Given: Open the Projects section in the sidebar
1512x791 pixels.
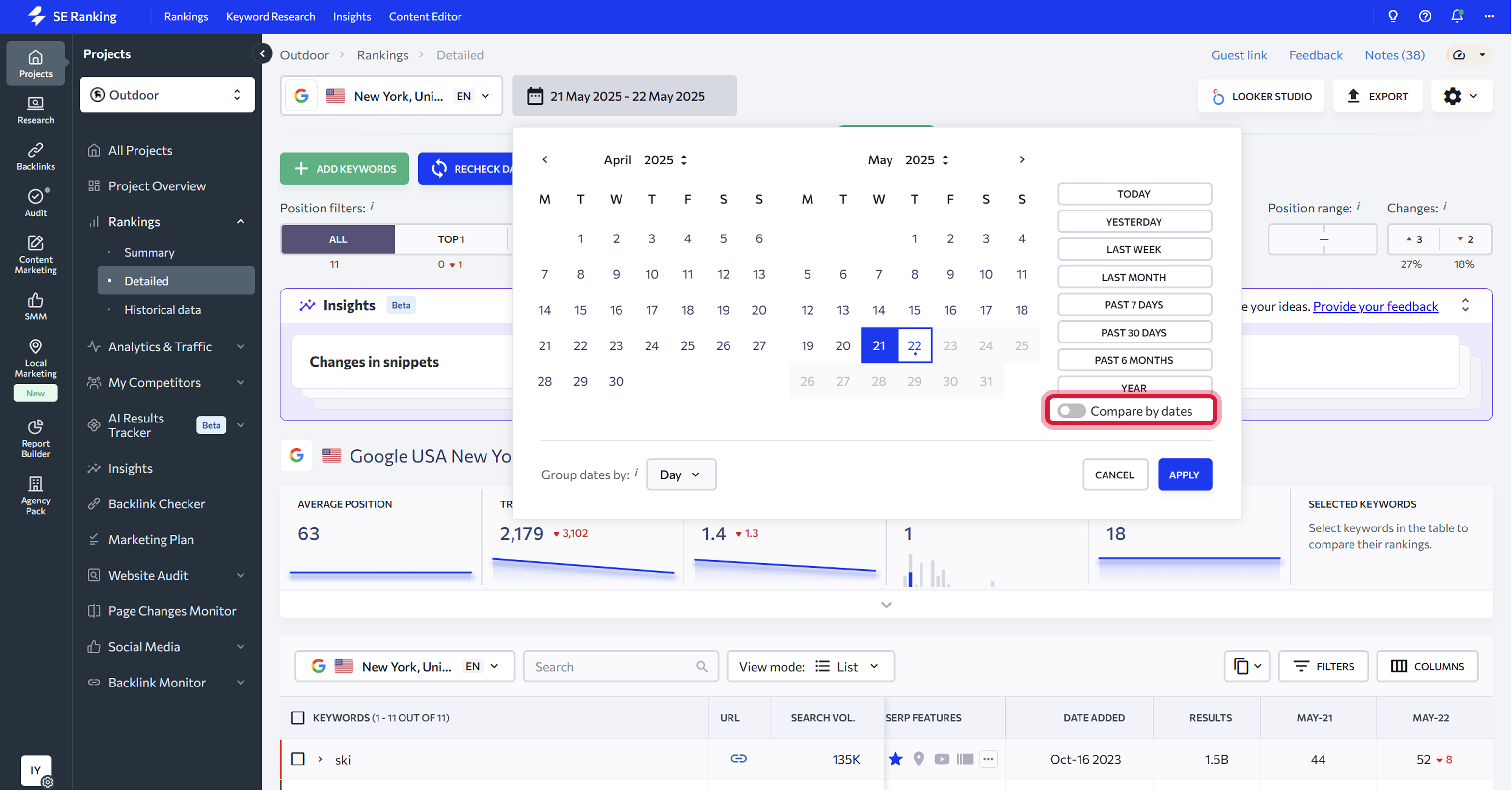Looking at the screenshot, I should click(35, 63).
